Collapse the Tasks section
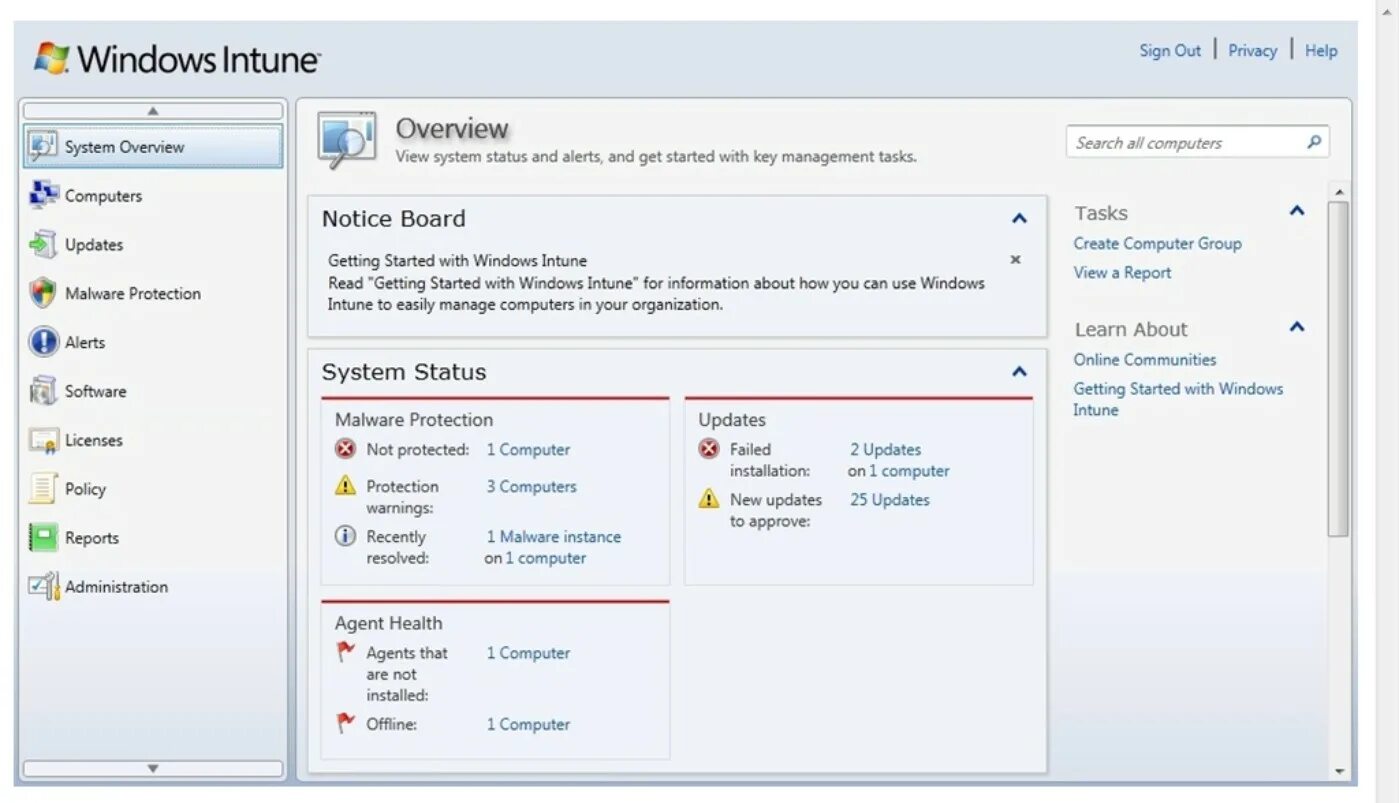 tap(1297, 211)
